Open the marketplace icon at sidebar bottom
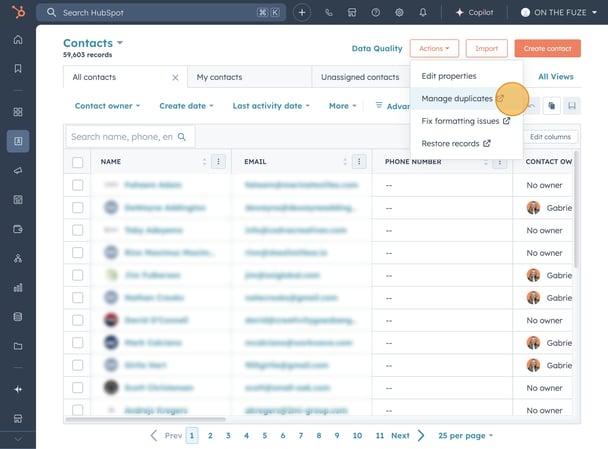The height and width of the screenshot is (449, 608). (x=18, y=418)
